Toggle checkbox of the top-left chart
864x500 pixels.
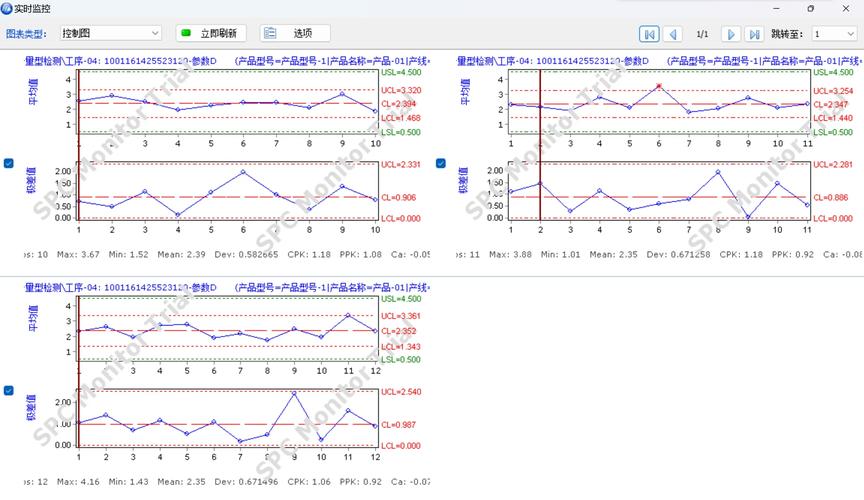[x=8, y=163]
